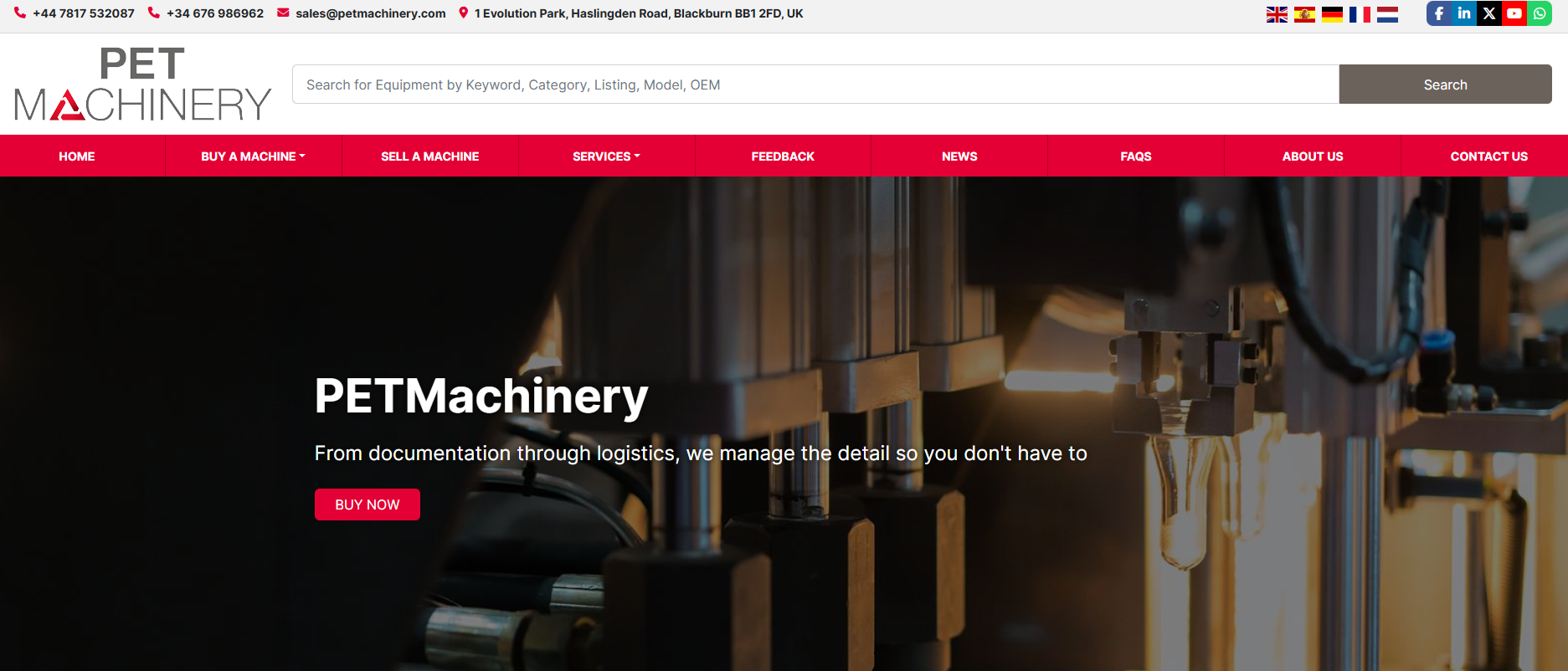This screenshot has width=1568, height=671.
Task: Navigate to Contact Us page
Action: [1488, 156]
